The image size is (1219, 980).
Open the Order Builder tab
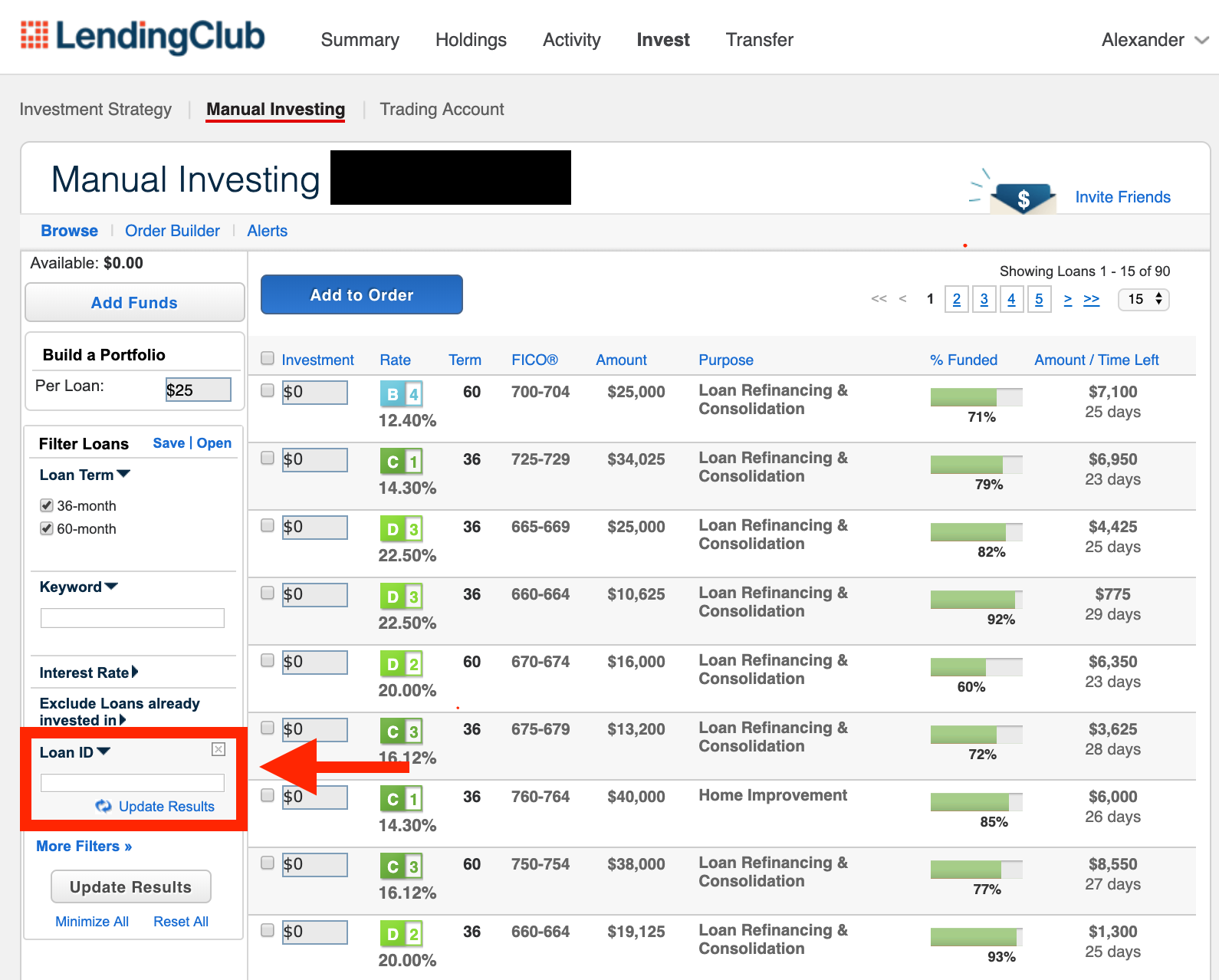pyautogui.click(x=172, y=231)
